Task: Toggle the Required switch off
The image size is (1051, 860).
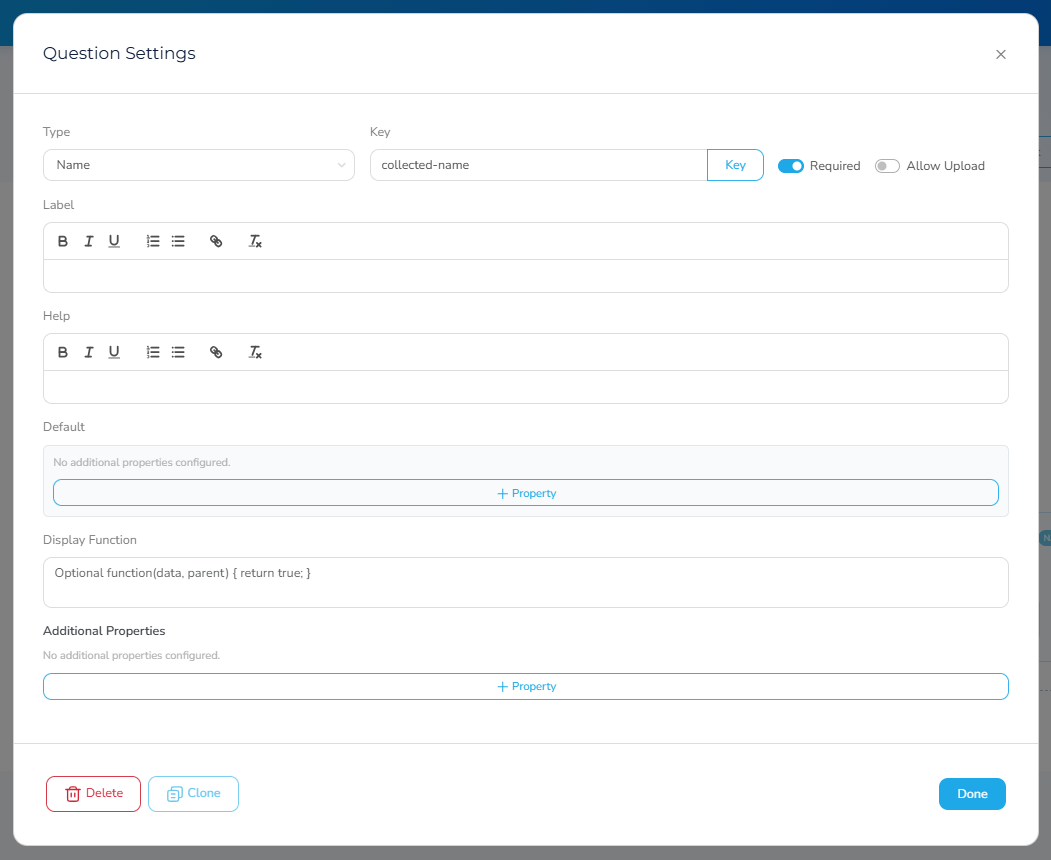Action: pyautogui.click(x=791, y=166)
